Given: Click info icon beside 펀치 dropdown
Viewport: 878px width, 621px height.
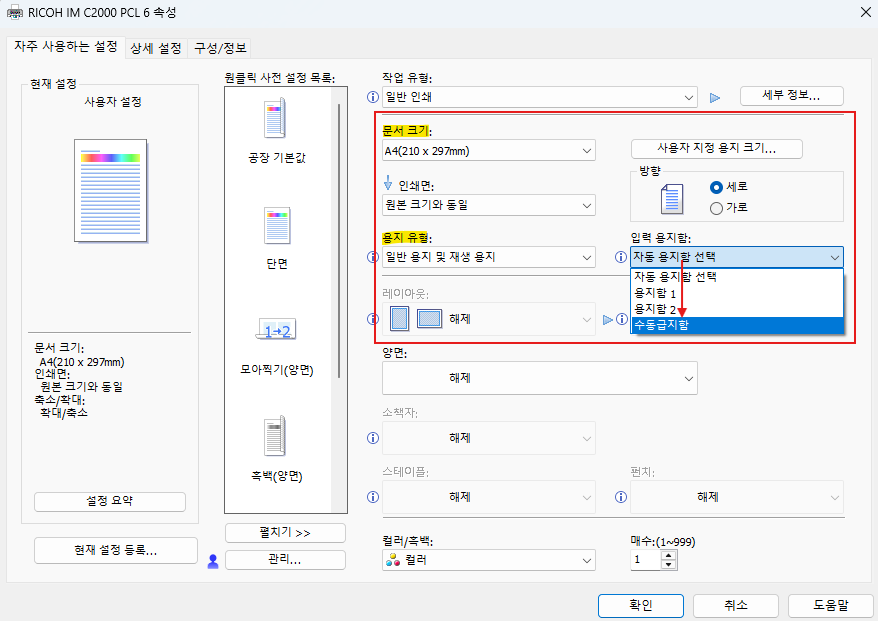Looking at the screenshot, I should pos(620,497).
